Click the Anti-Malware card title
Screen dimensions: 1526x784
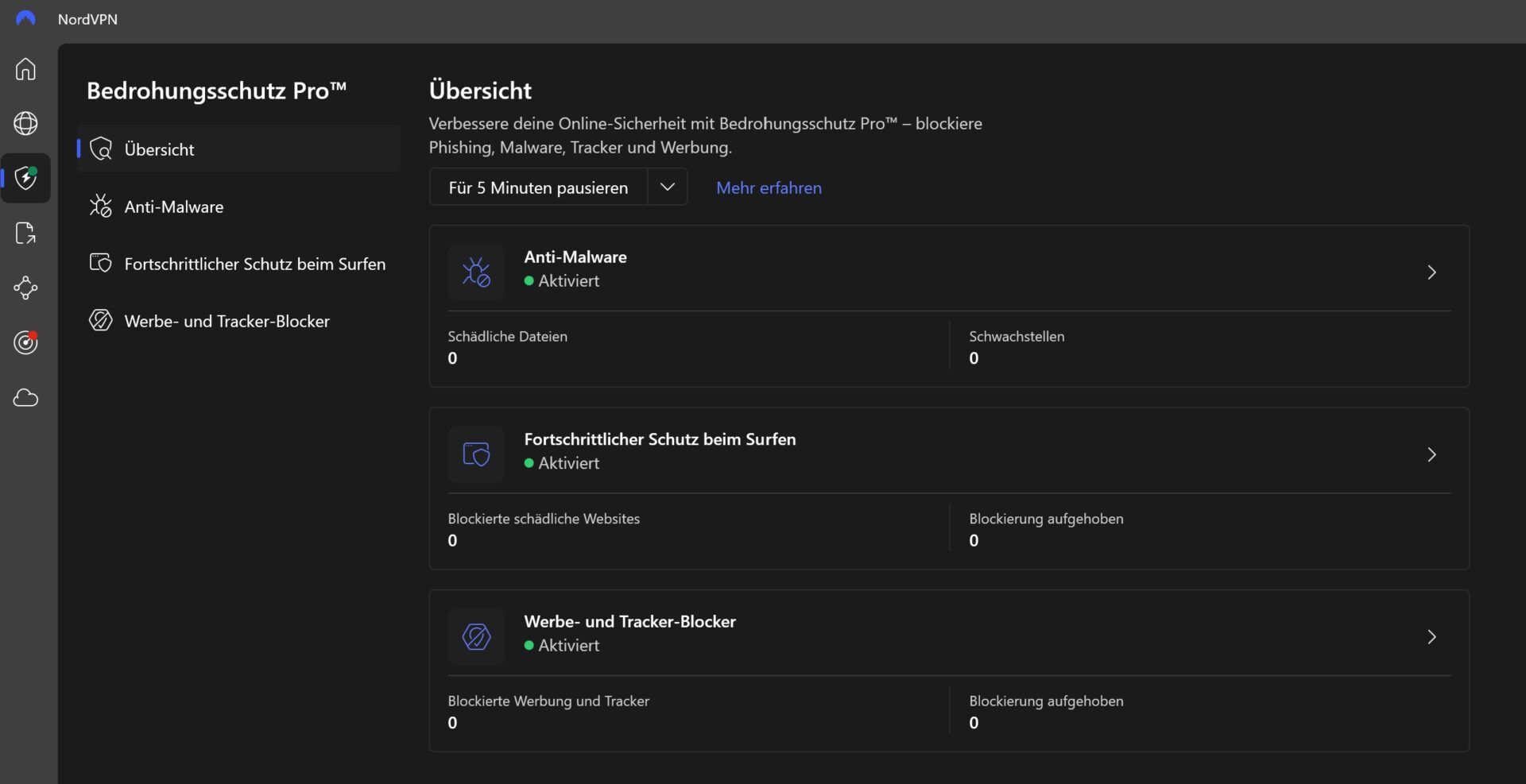tap(575, 257)
